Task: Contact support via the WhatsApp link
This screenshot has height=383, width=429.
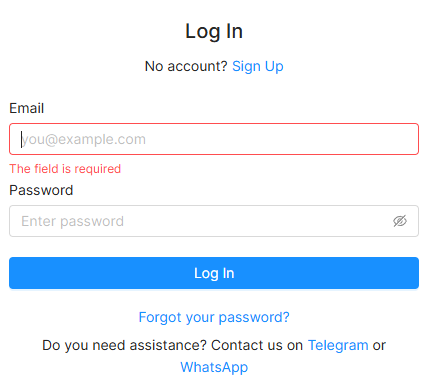Action: 214,367
